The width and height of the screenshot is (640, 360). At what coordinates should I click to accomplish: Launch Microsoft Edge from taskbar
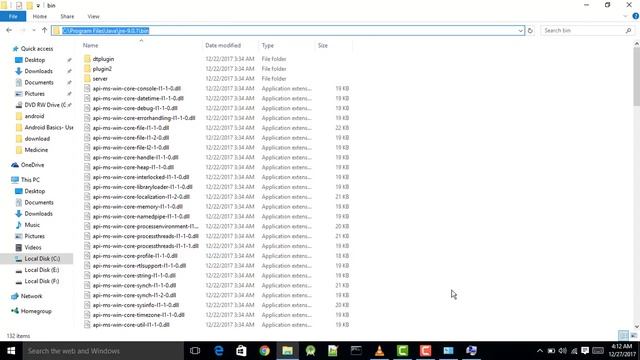[x=219, y=351]
